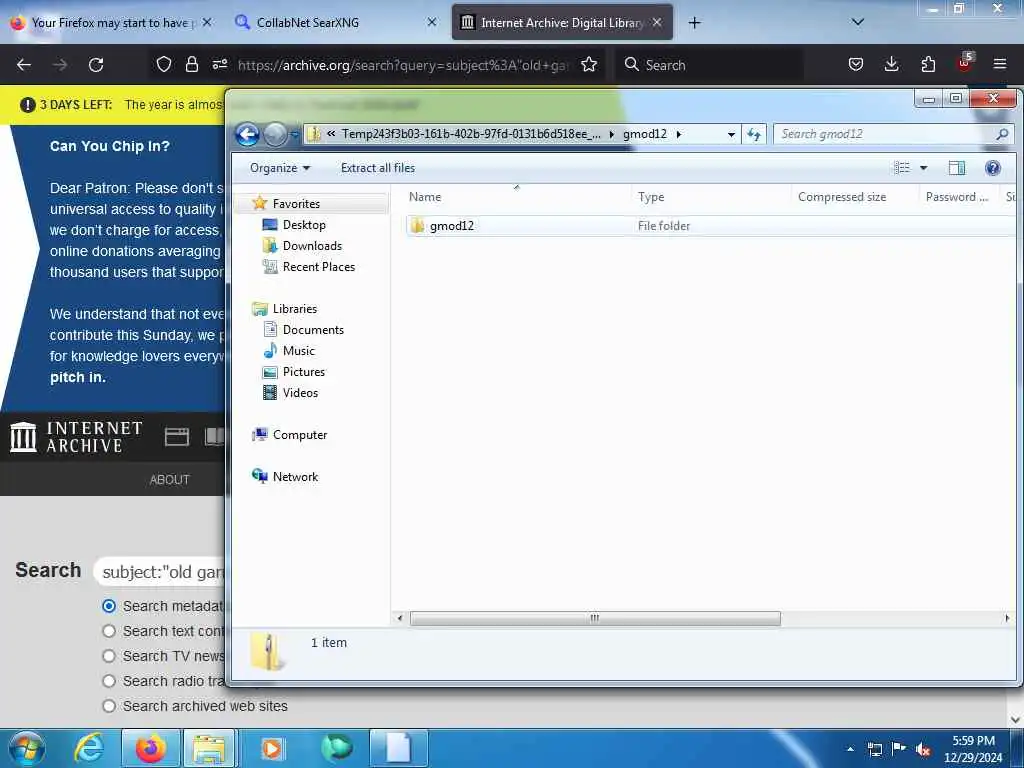This screenshot has height=768, width=1024.
Task: Click in the Search gmod12 field
Action: click(x=885, y=134)
